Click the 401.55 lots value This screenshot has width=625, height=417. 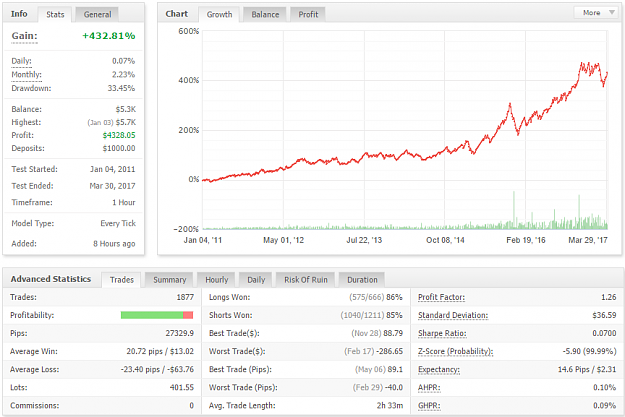[182, 387]
